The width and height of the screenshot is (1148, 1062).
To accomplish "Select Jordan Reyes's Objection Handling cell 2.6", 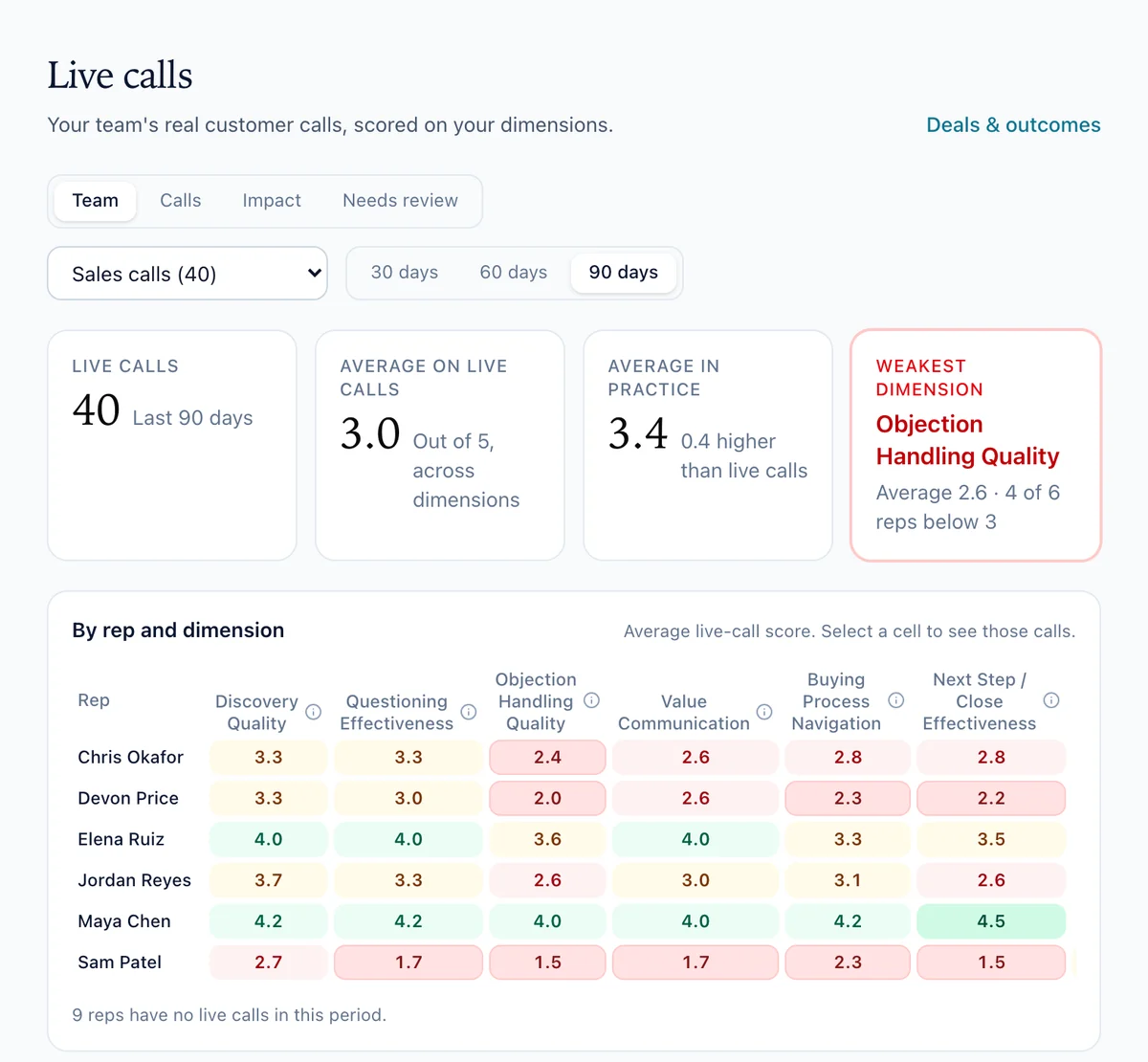I will (x=547, y=880).
